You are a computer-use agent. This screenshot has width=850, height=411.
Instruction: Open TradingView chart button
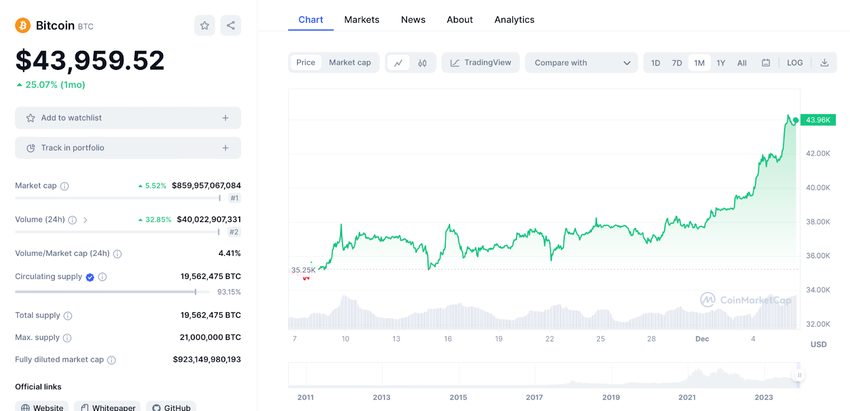click(480, 63)
